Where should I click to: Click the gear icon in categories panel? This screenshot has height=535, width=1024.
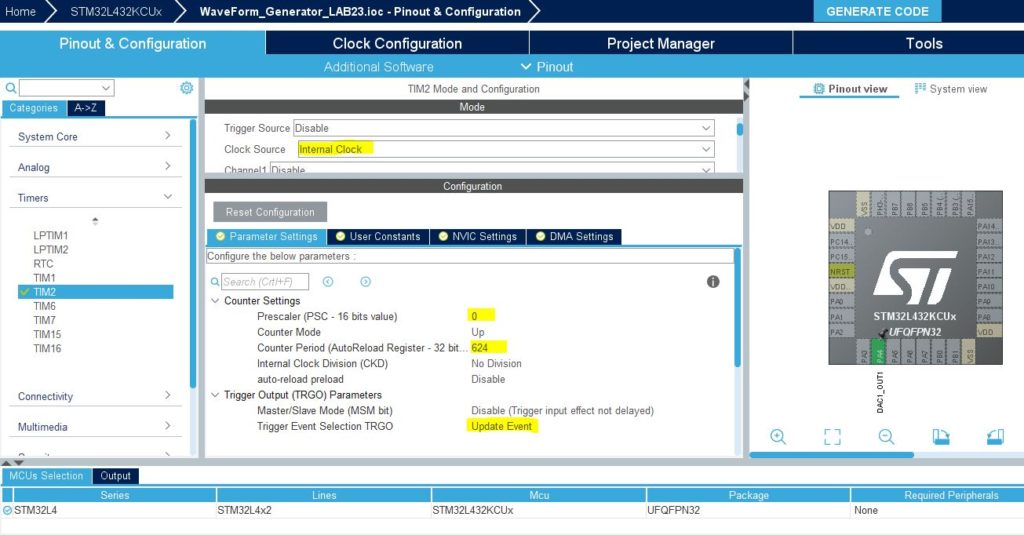coord(186,88)
